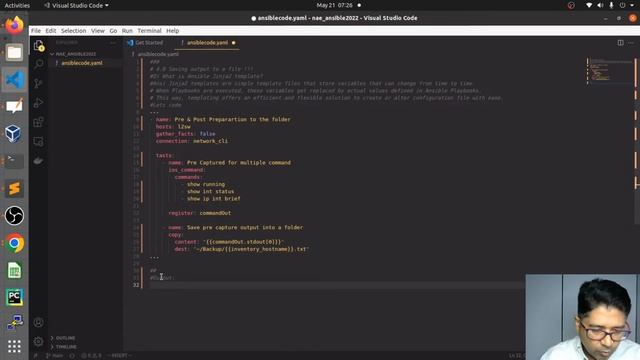Open the Run and Debug view

(x=38, y=103)
